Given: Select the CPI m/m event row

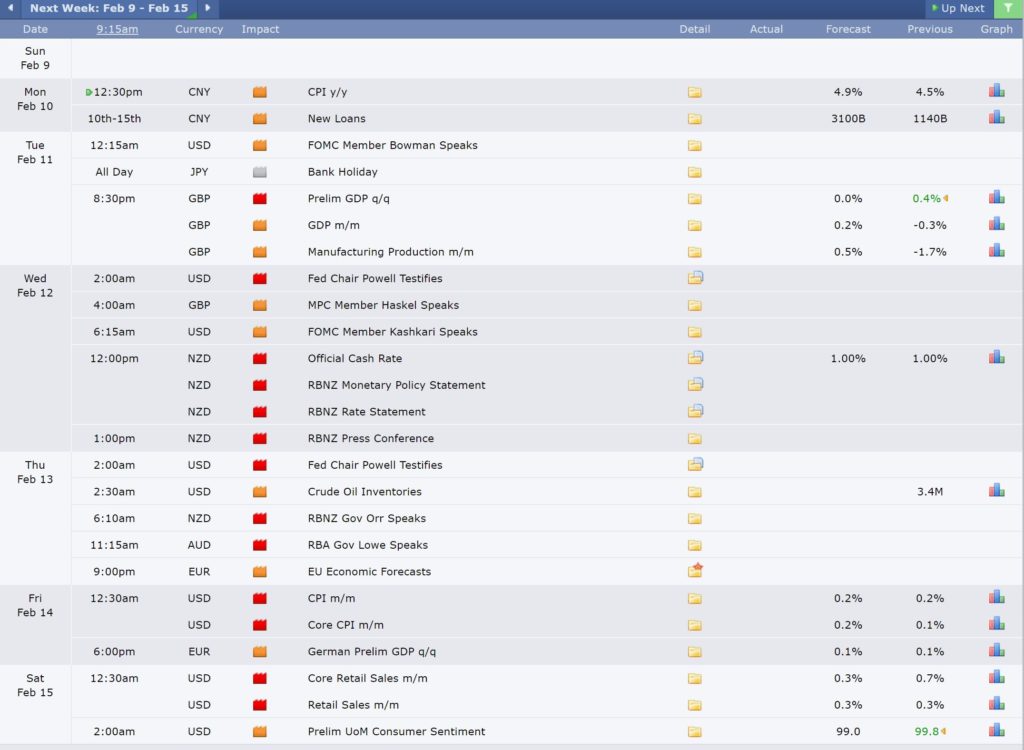Looking at the screenshot, I should [x=547, y=598].
